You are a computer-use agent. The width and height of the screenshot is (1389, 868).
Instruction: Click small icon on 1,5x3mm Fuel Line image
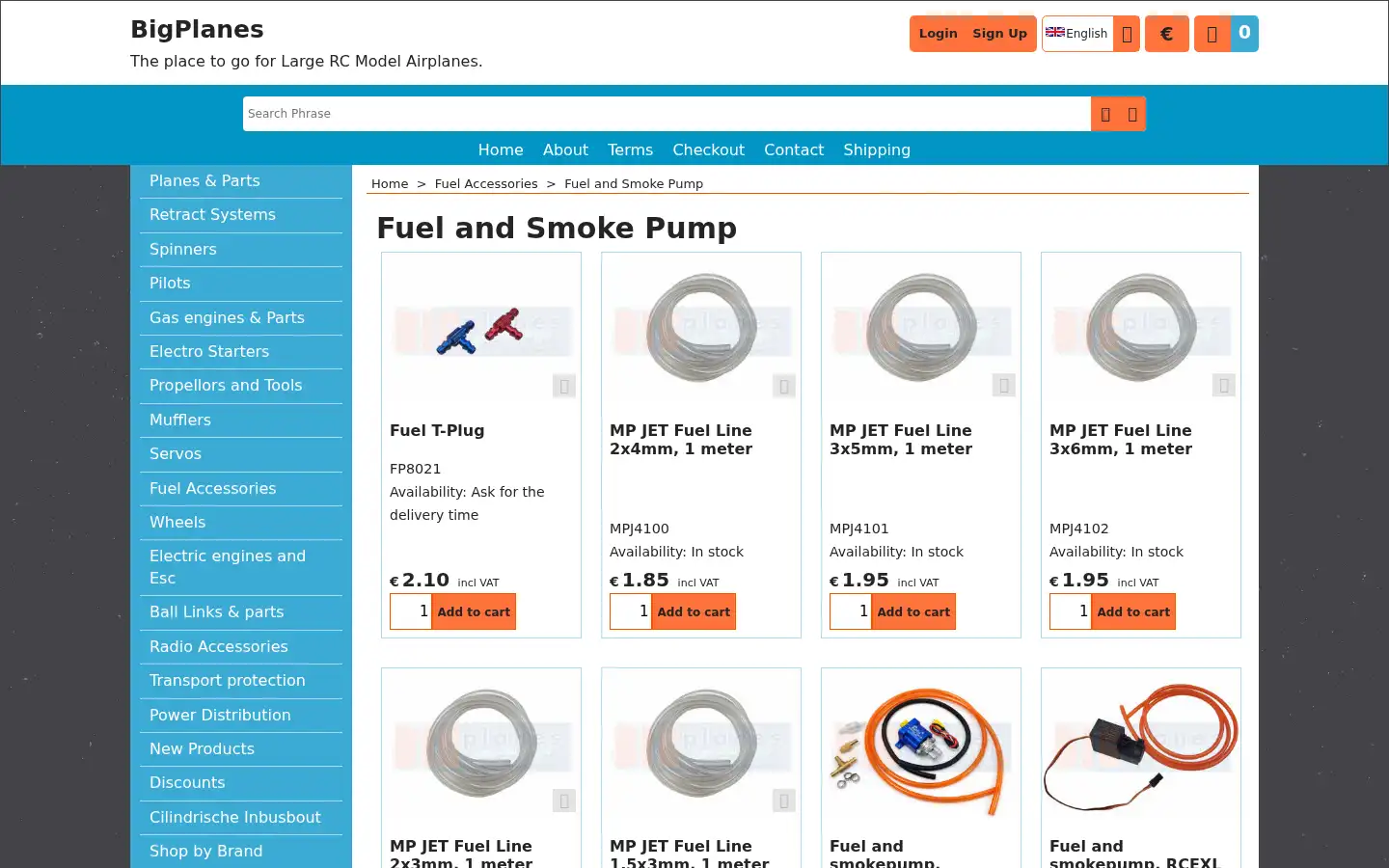click(x=784, y=801)
